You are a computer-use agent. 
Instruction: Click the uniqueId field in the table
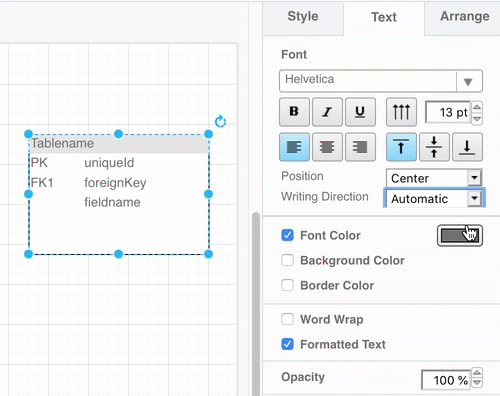pyautogui.click(x=109, y=163)
